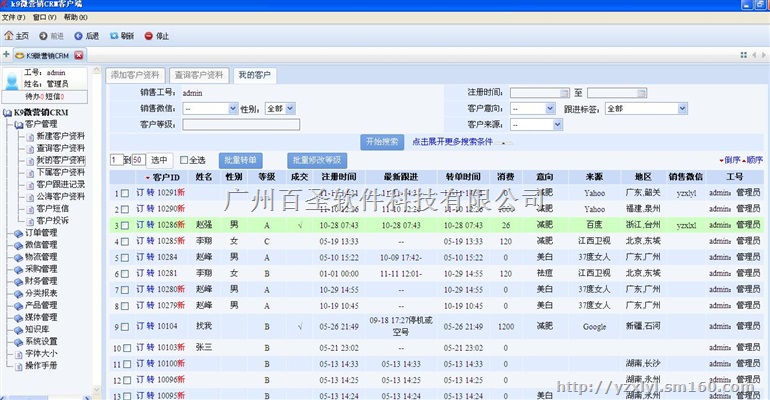
Task: Click the 停止 stop icon
Action: (149, 36)
